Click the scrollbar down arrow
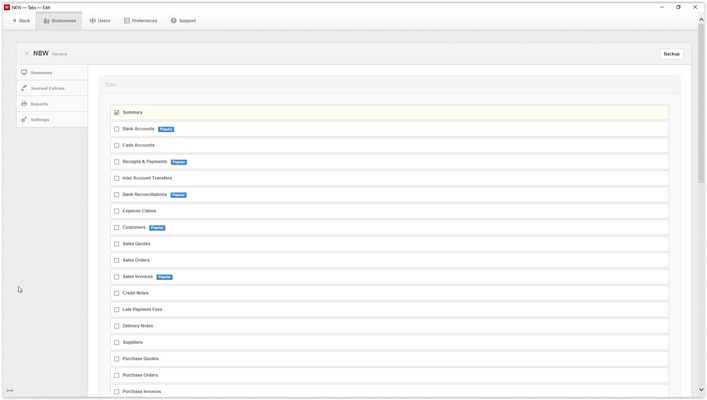This screenshot has width=707, height=400. tap(701, 390)
